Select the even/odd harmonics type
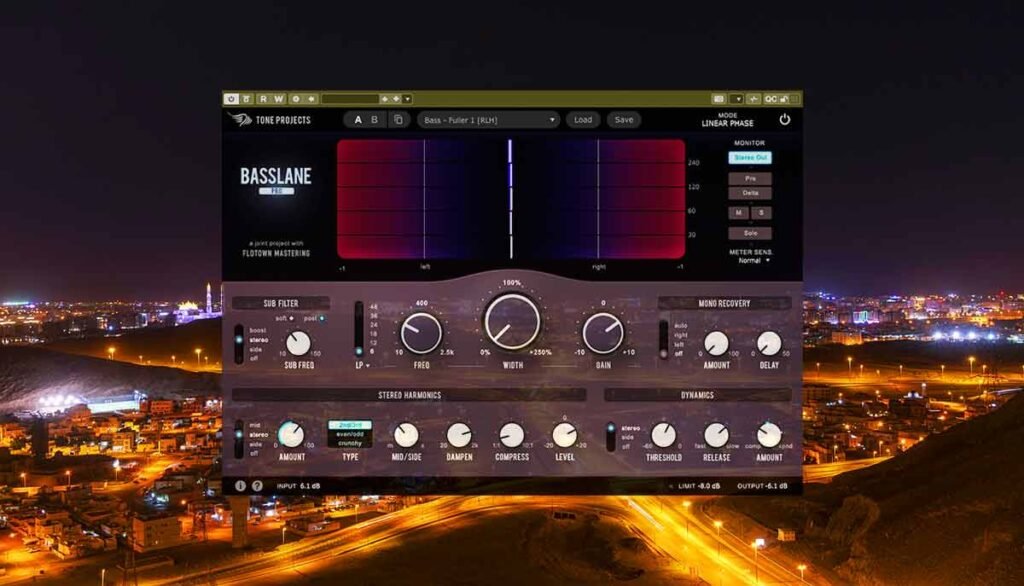Viewport: 1024px width, 586px height. 350,434
